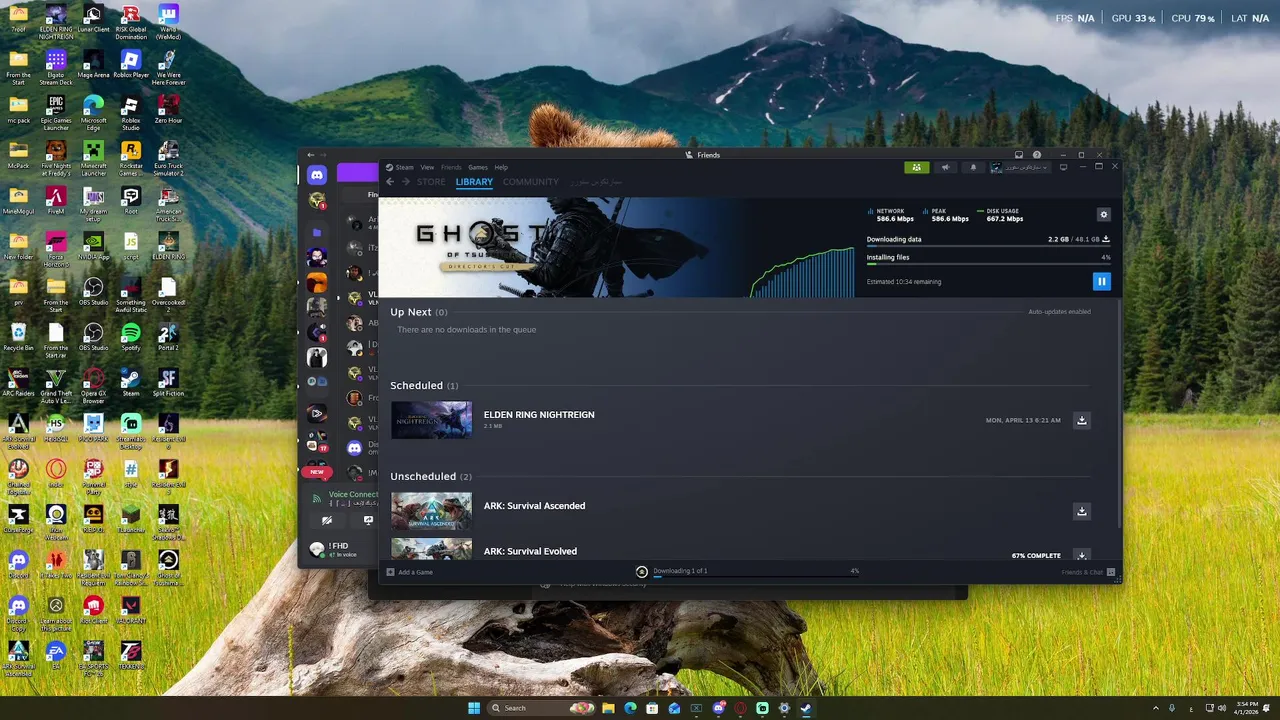
Task: Open Discord home icon in Discord window
Action: [x=317, y=175]
